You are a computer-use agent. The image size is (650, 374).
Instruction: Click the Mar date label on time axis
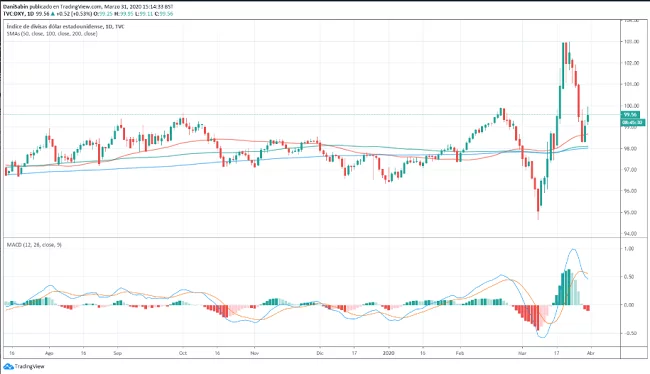coord(522,353)
